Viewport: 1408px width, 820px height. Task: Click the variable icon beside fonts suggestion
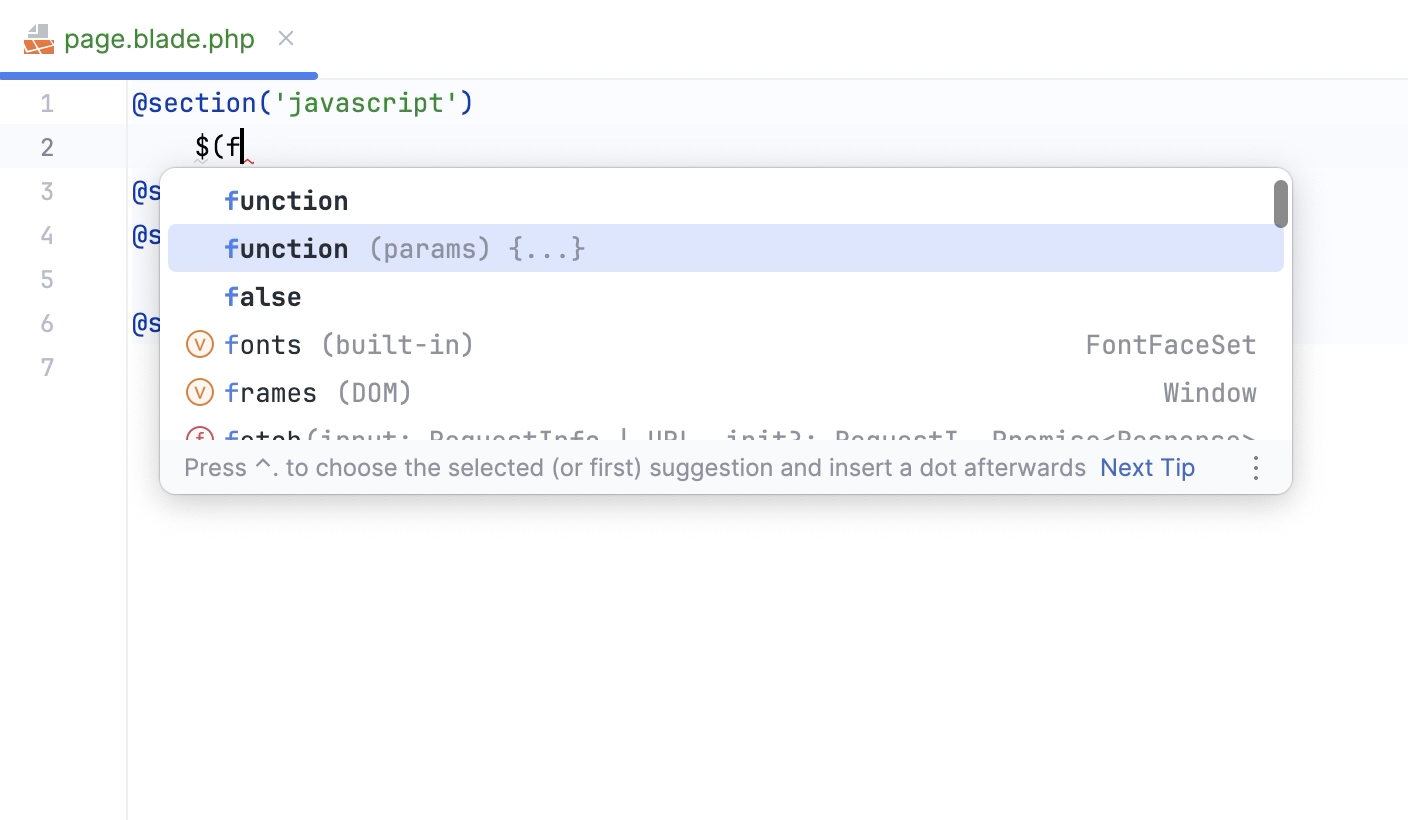click(200, 344)
